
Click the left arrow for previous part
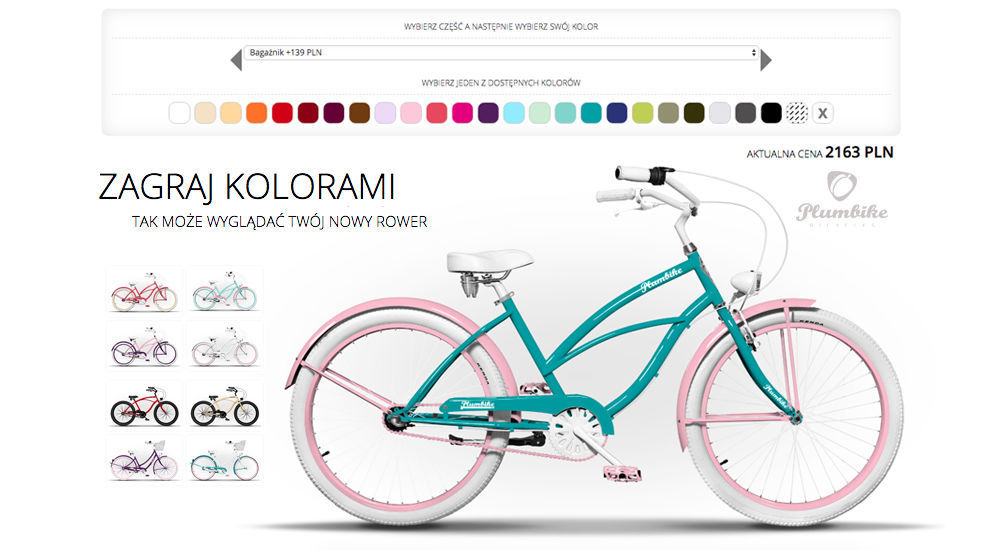pos(236,60)
